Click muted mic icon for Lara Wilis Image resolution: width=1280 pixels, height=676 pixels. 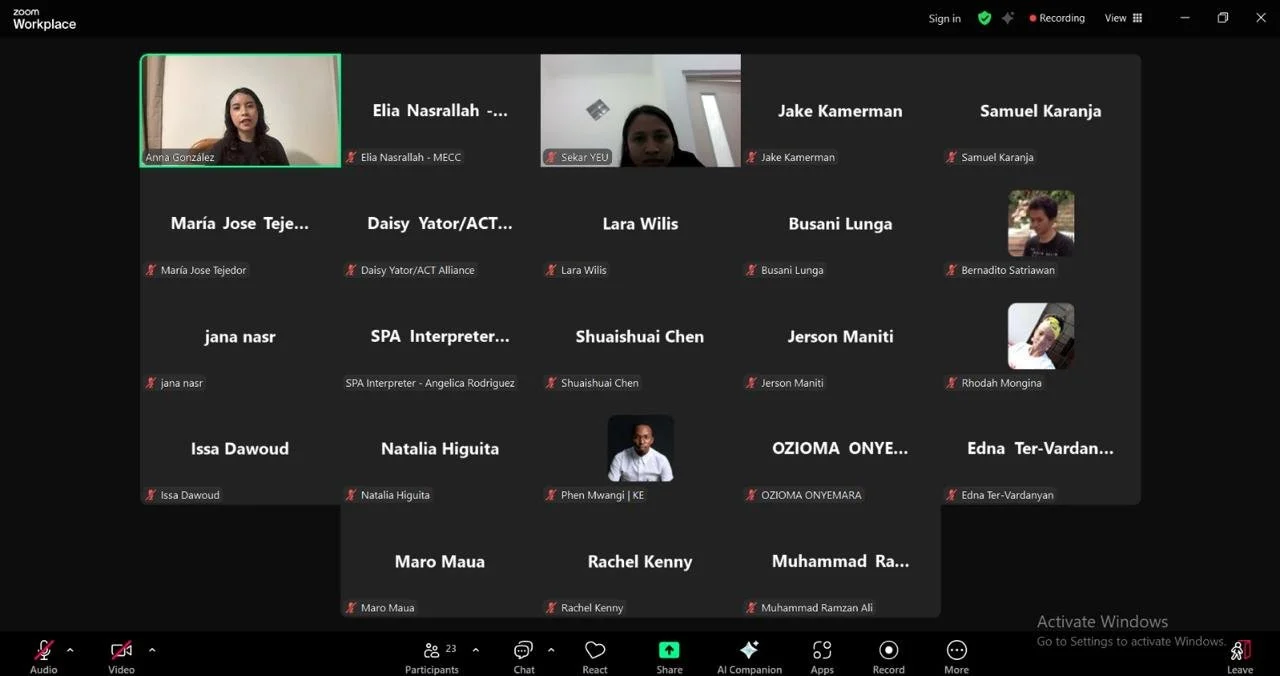(x=551, y=270)
